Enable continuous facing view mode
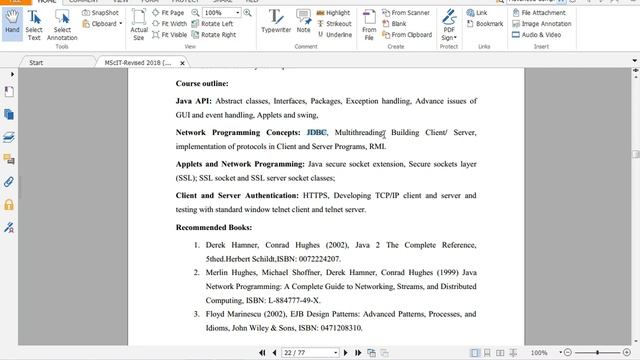This screenshot has height=360, width=640. pyautogui.click(x=513, y=353)
